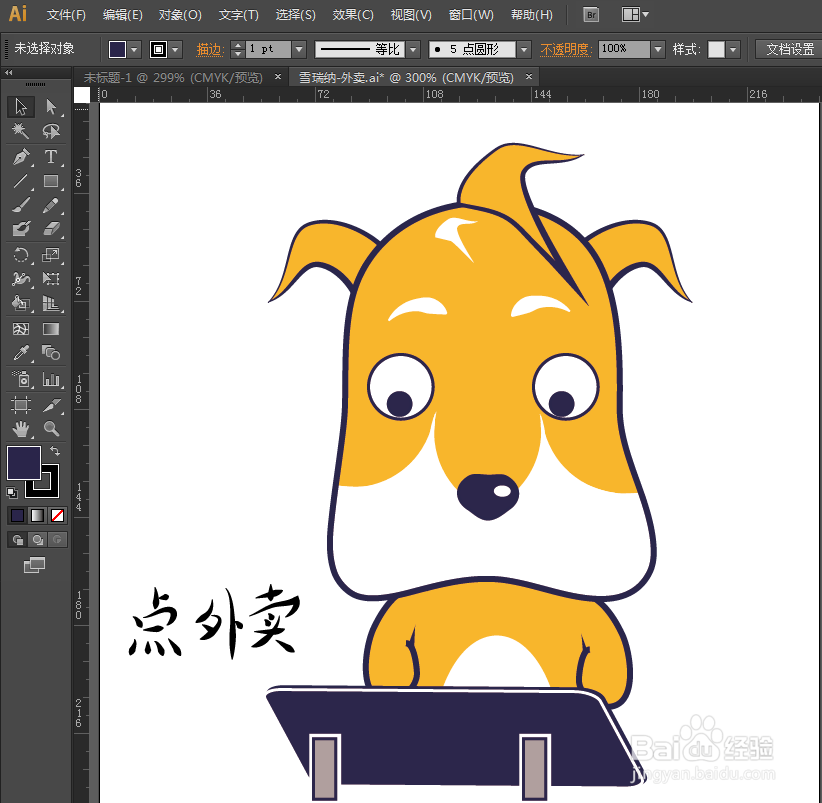Choose the Hand tool
This screenshot has width=822, height=803.
[x=20, y=428]
